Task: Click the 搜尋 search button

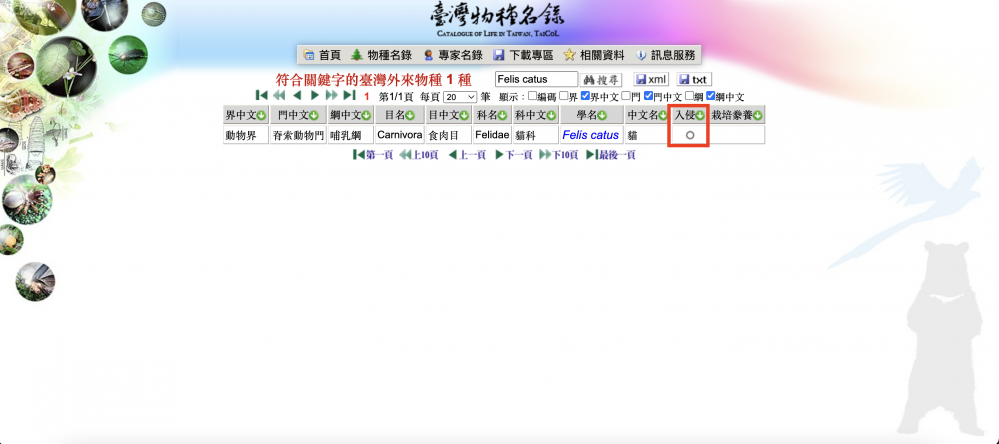Action: (601, 80)
